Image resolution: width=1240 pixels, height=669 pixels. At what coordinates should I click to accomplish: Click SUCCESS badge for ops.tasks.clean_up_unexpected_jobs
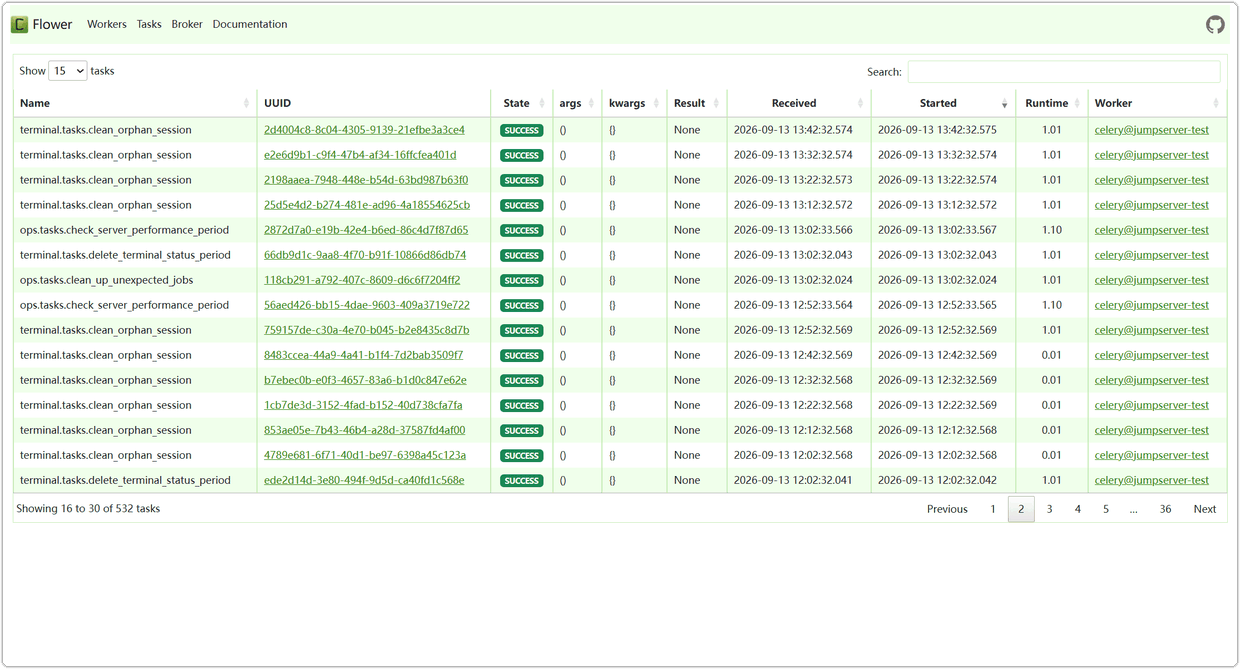point(522,281)
